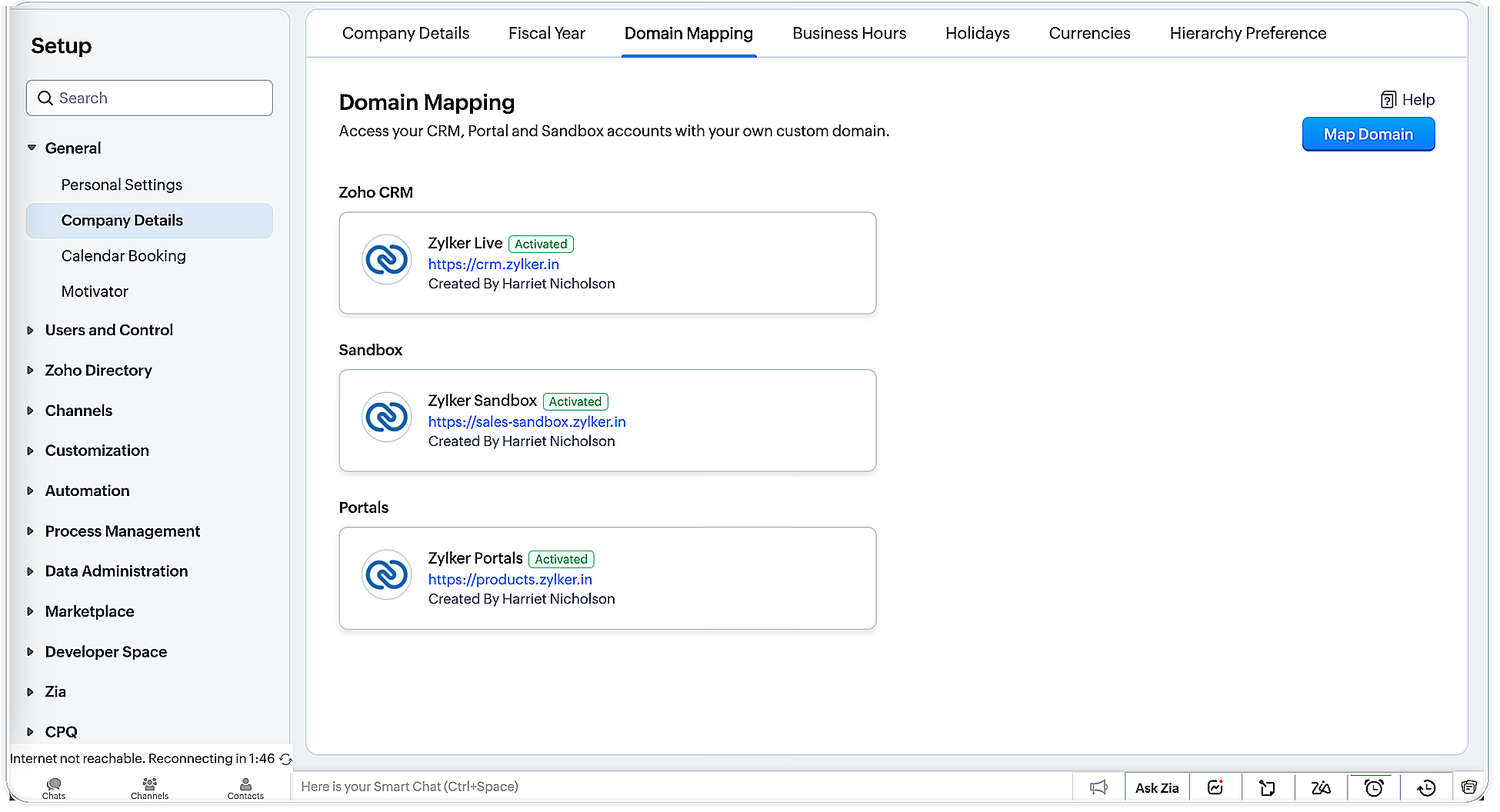Open Contacts in the bottom bar
This screenshot has height=812, width=1500.
(245, 788)
